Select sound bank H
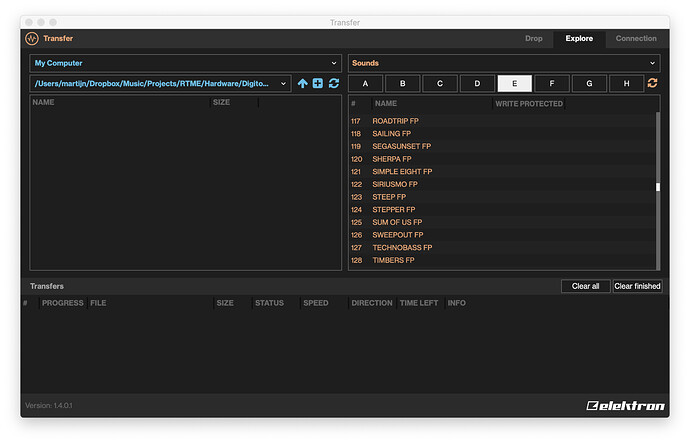 click(627, 83)
